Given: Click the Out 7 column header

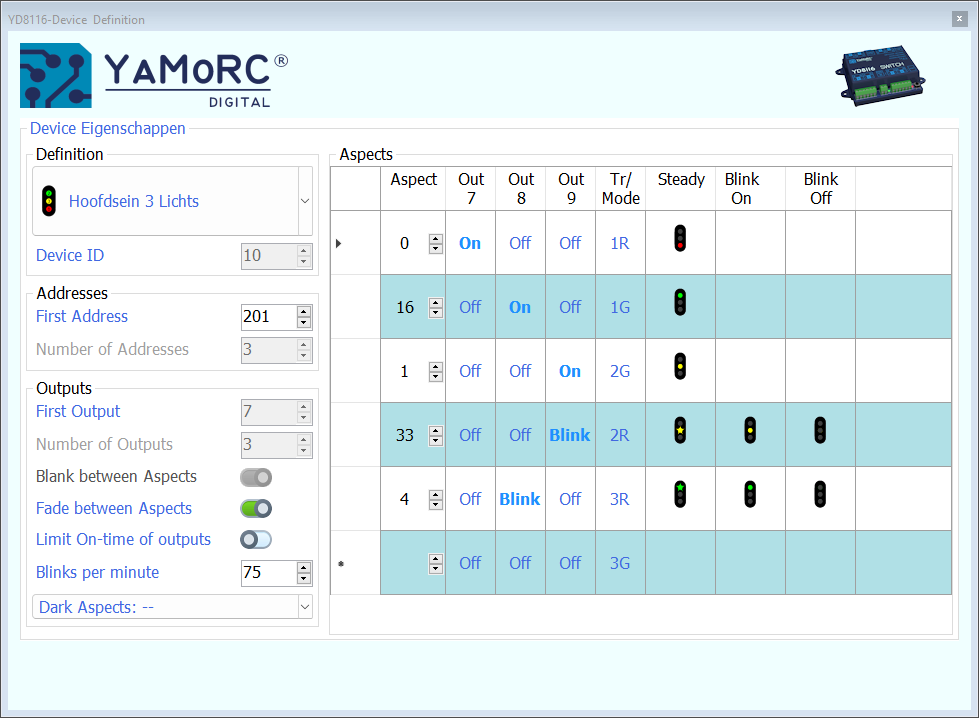Looking at the screenshot, I should pyautogui.click(x=470, y=188).
